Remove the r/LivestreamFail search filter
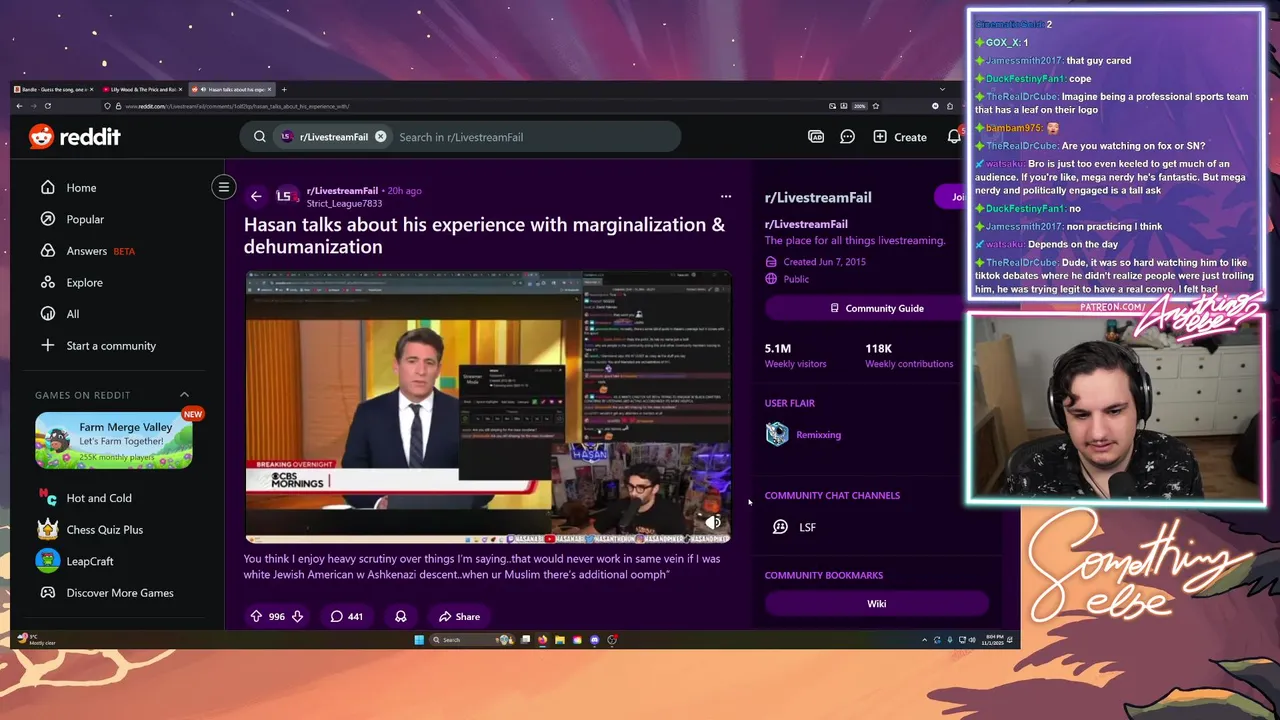This screenshot has height=720, width=1280. tap(380, 137)
